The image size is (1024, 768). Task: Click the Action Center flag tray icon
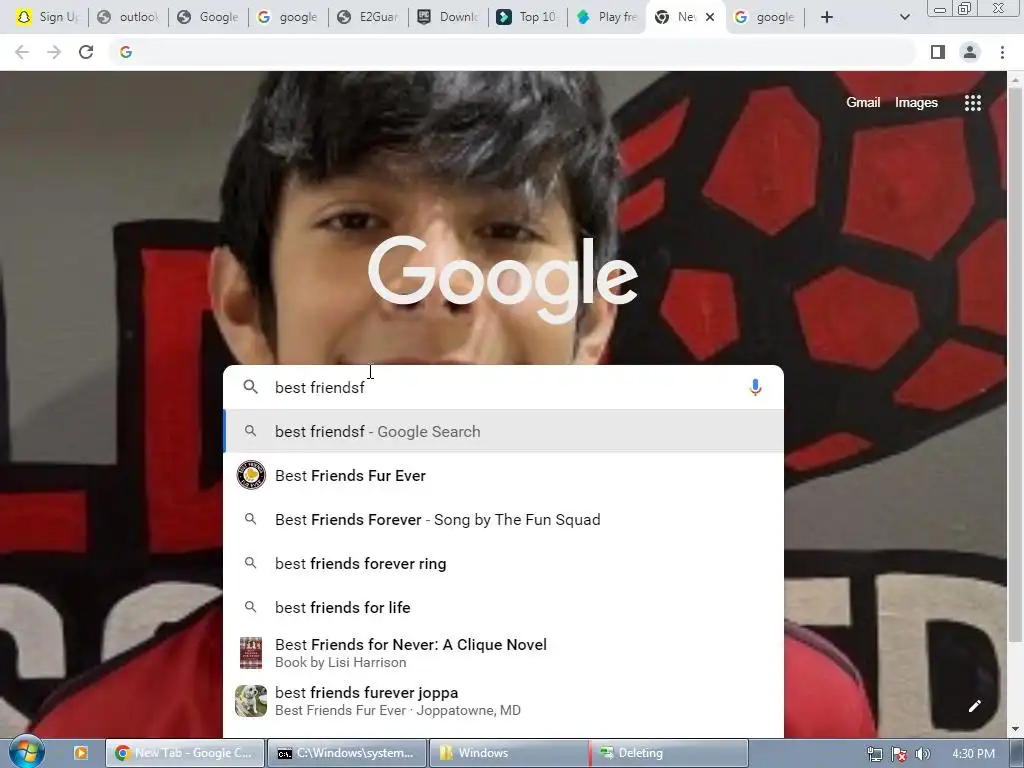click(899, 754)
